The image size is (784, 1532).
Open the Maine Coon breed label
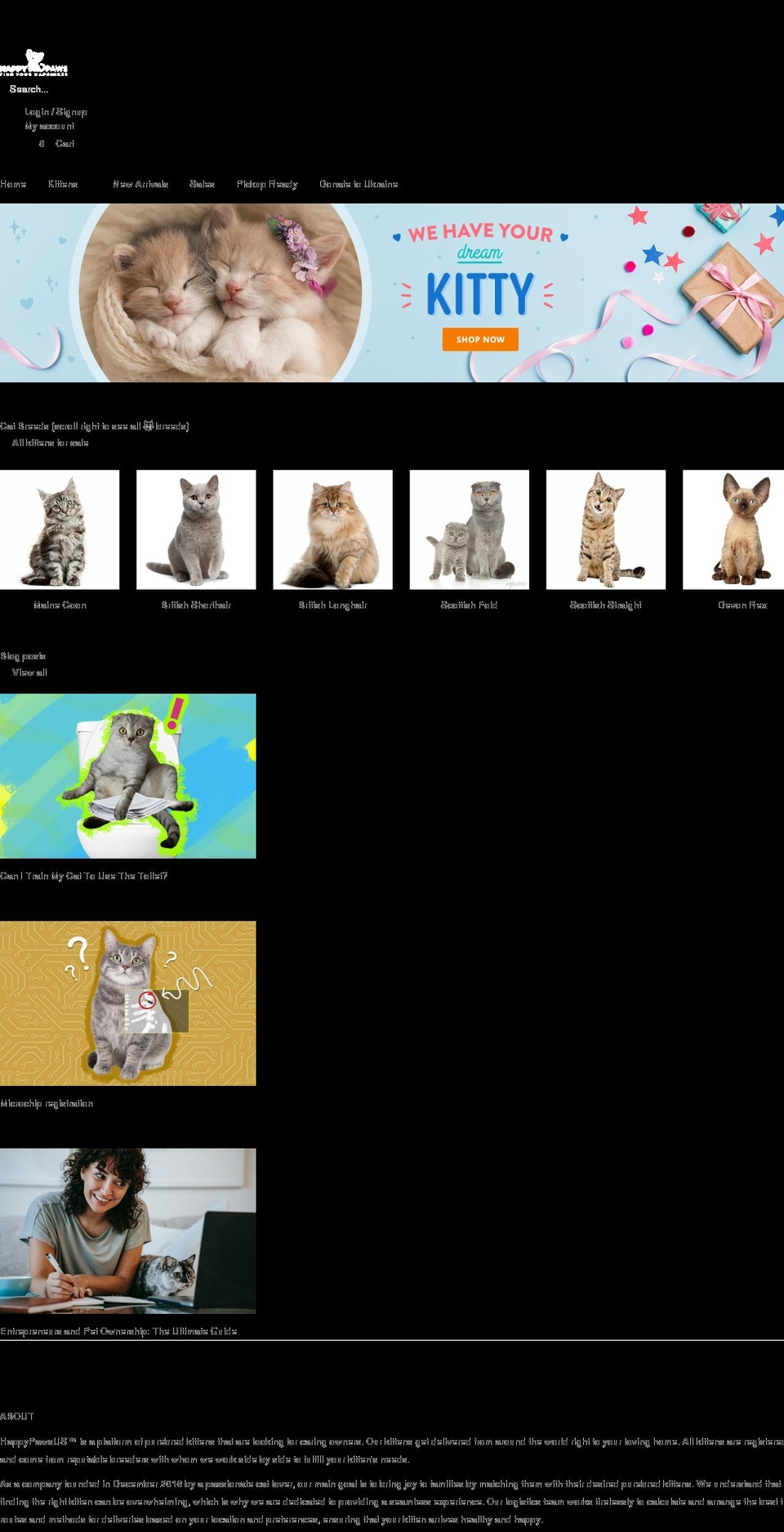click(x=60, y=605)
